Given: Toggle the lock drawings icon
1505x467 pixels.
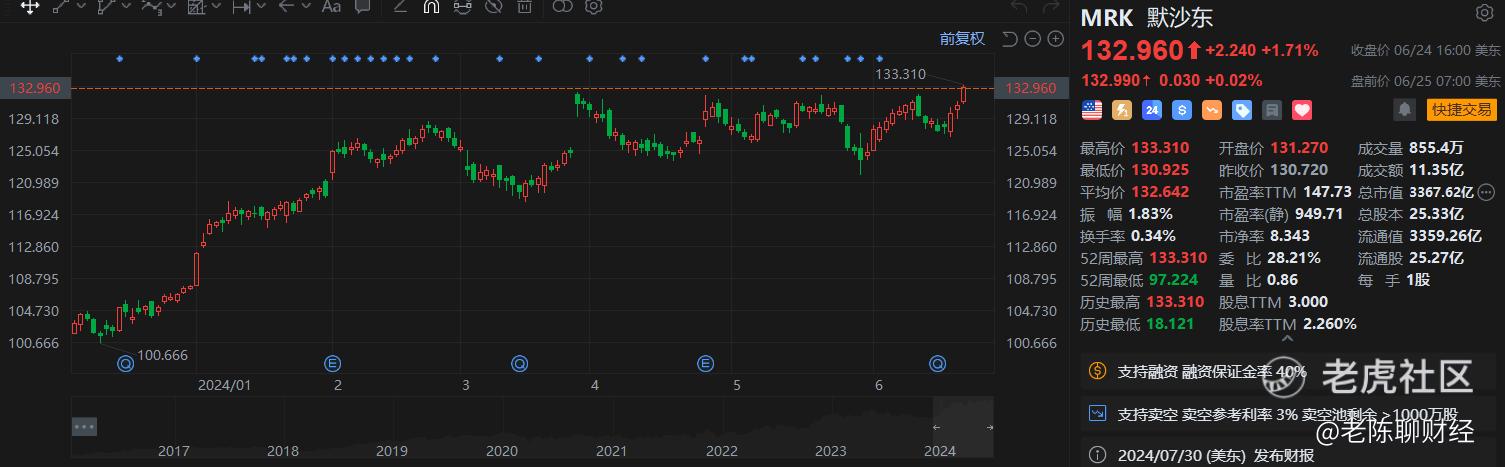Looking at the screenshot, I should [x=462, y=6].
